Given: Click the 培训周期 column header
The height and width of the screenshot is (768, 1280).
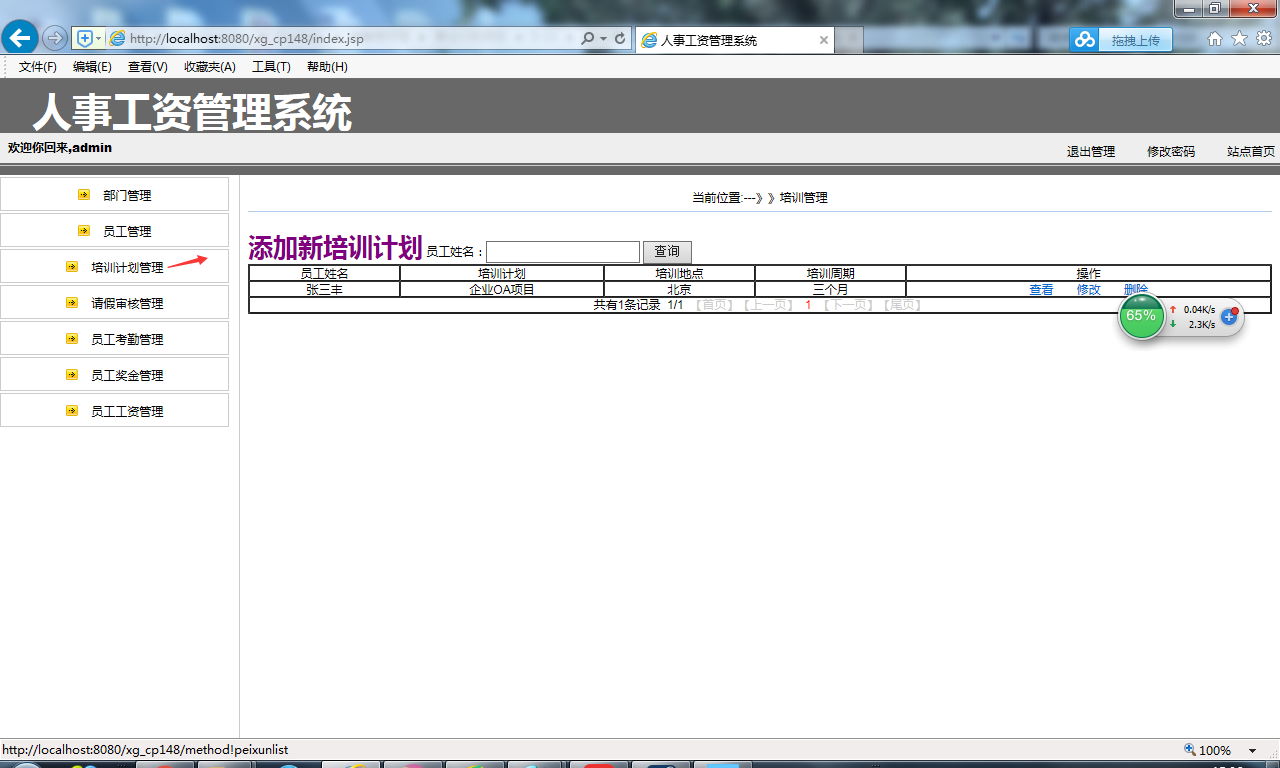Looking at the screenshot, I should (831, 274).
